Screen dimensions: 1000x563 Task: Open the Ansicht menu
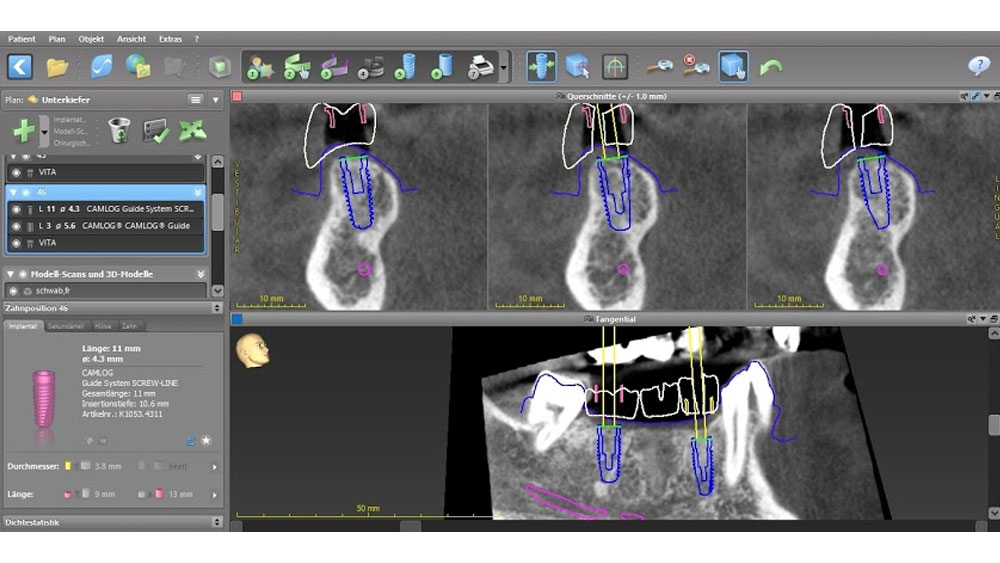(x=131, y=39)
